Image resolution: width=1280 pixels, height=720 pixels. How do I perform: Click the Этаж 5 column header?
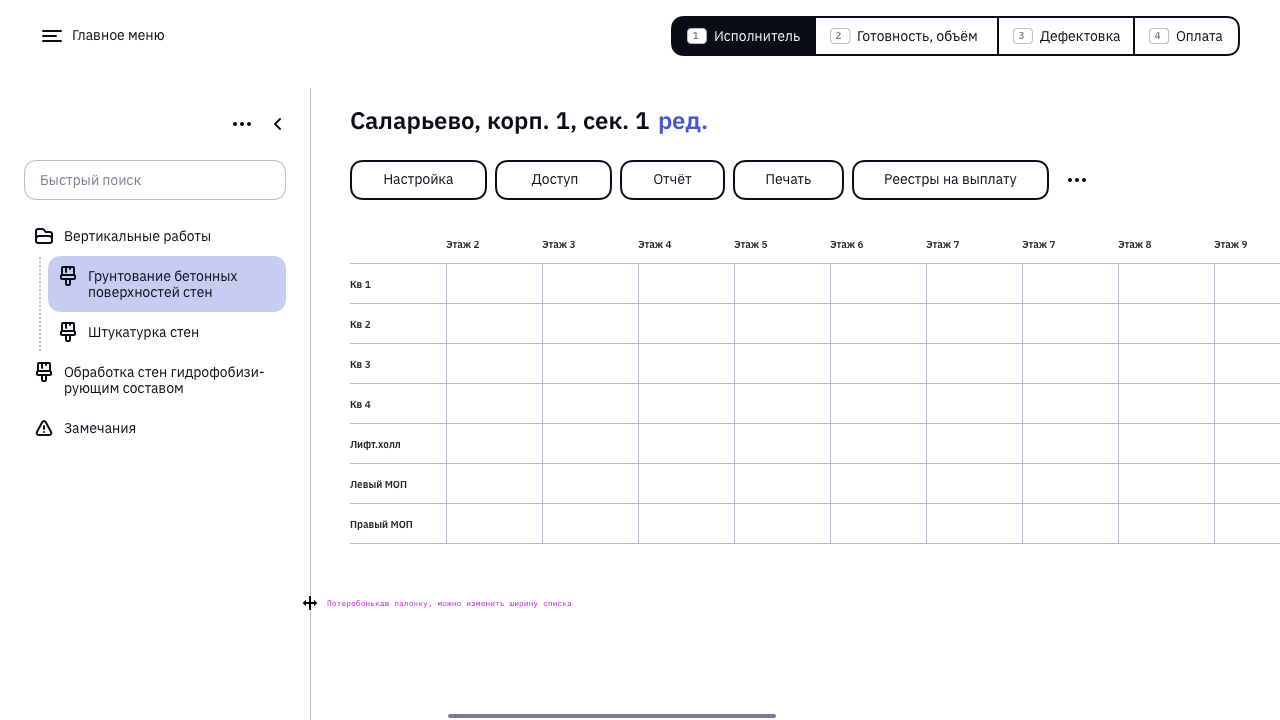click(x=751, y=245)
